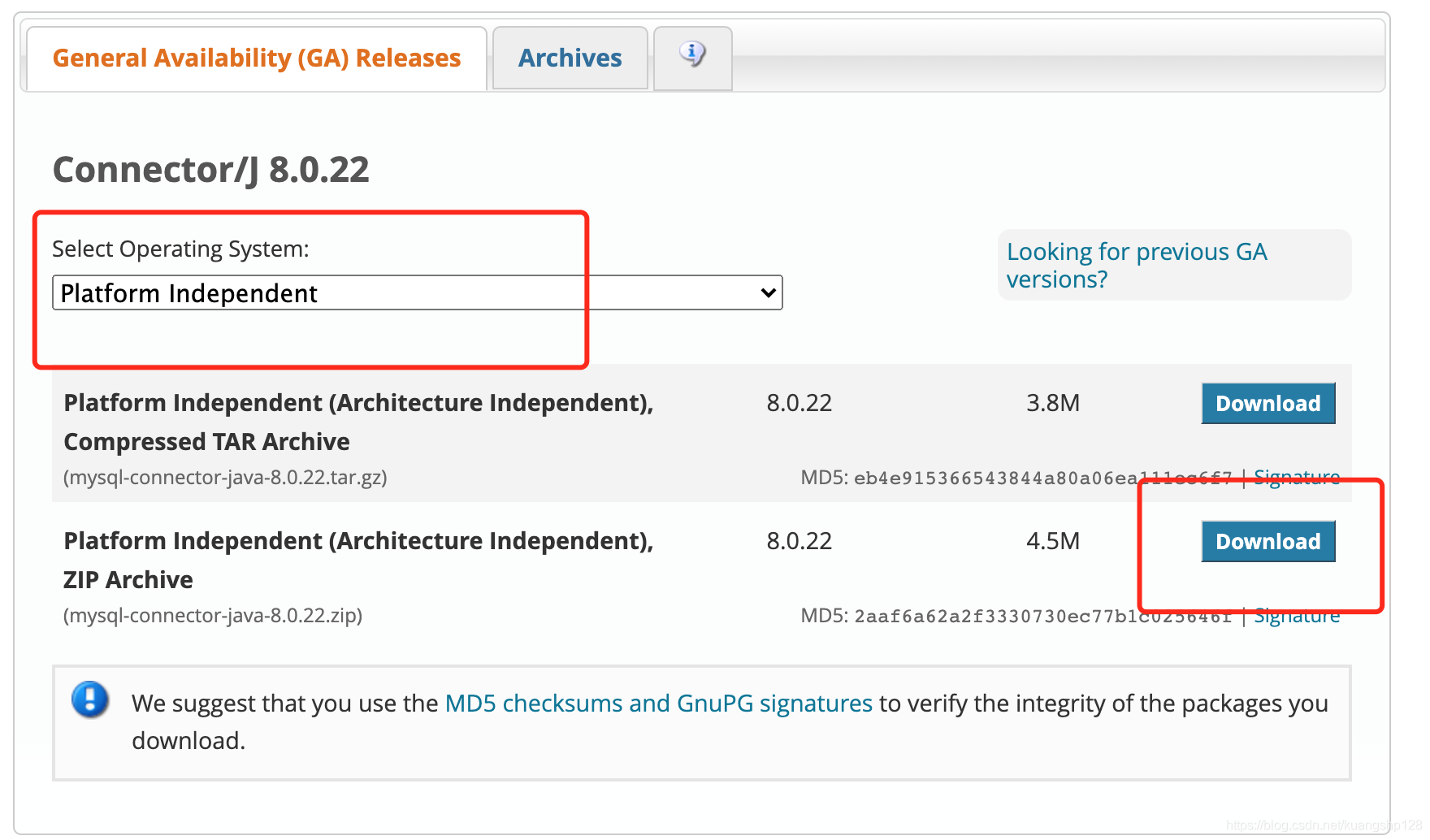Open the info tab with speech bubble icon

tap(692, 58)
